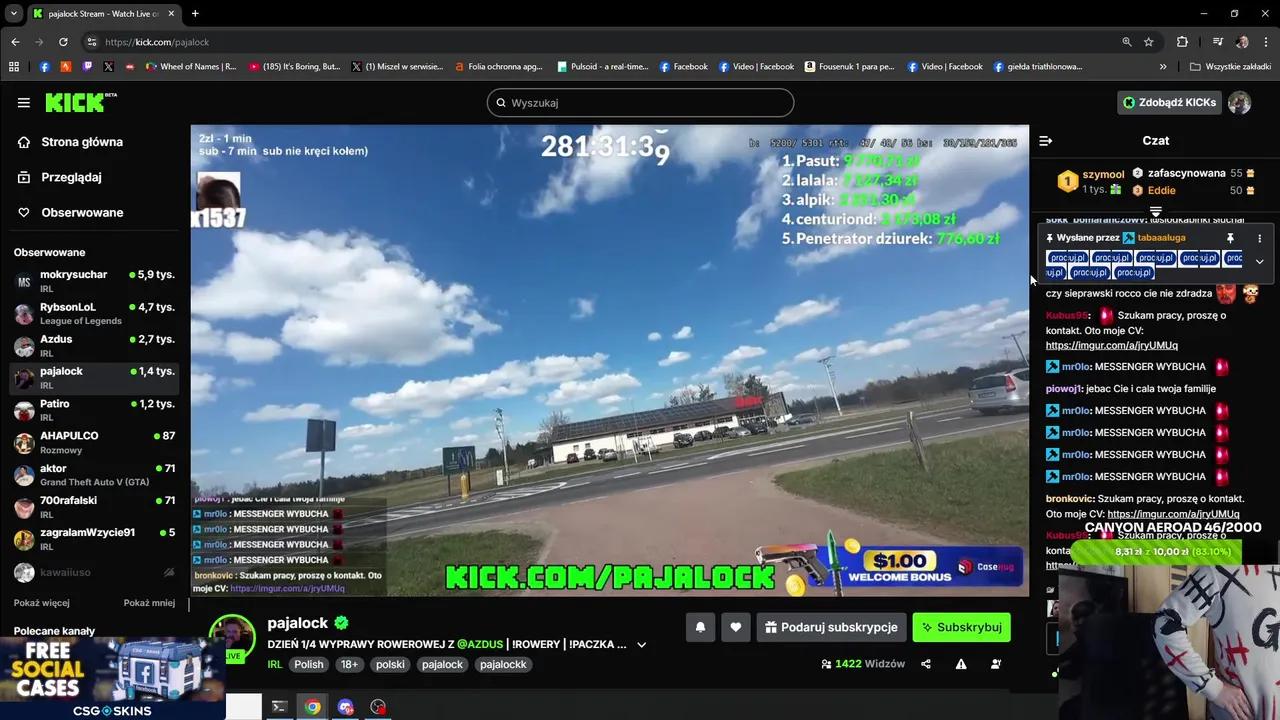Viewport: 1280px width, 720px height.
Task: Click the IRL category link
Action: [275, 664]
